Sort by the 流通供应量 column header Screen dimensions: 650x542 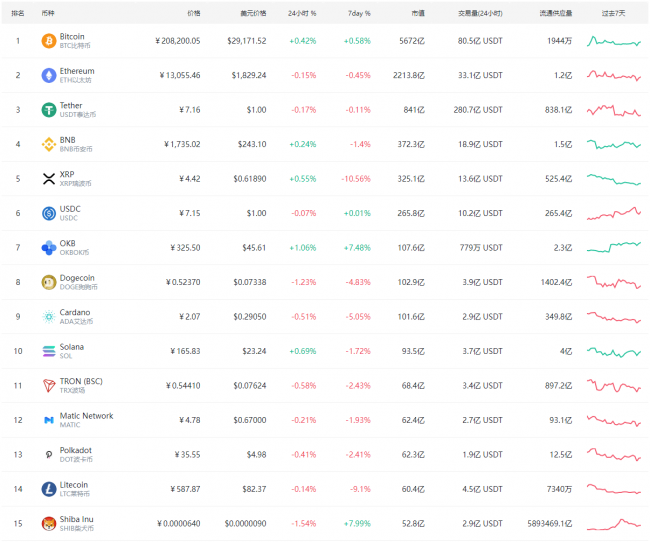[555, 13]
